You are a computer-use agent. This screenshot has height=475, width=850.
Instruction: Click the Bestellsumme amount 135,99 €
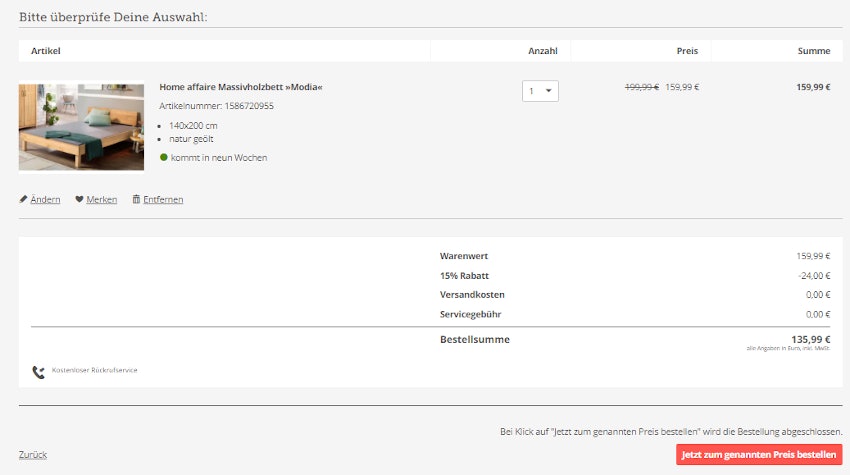click(x=810, y=339)
